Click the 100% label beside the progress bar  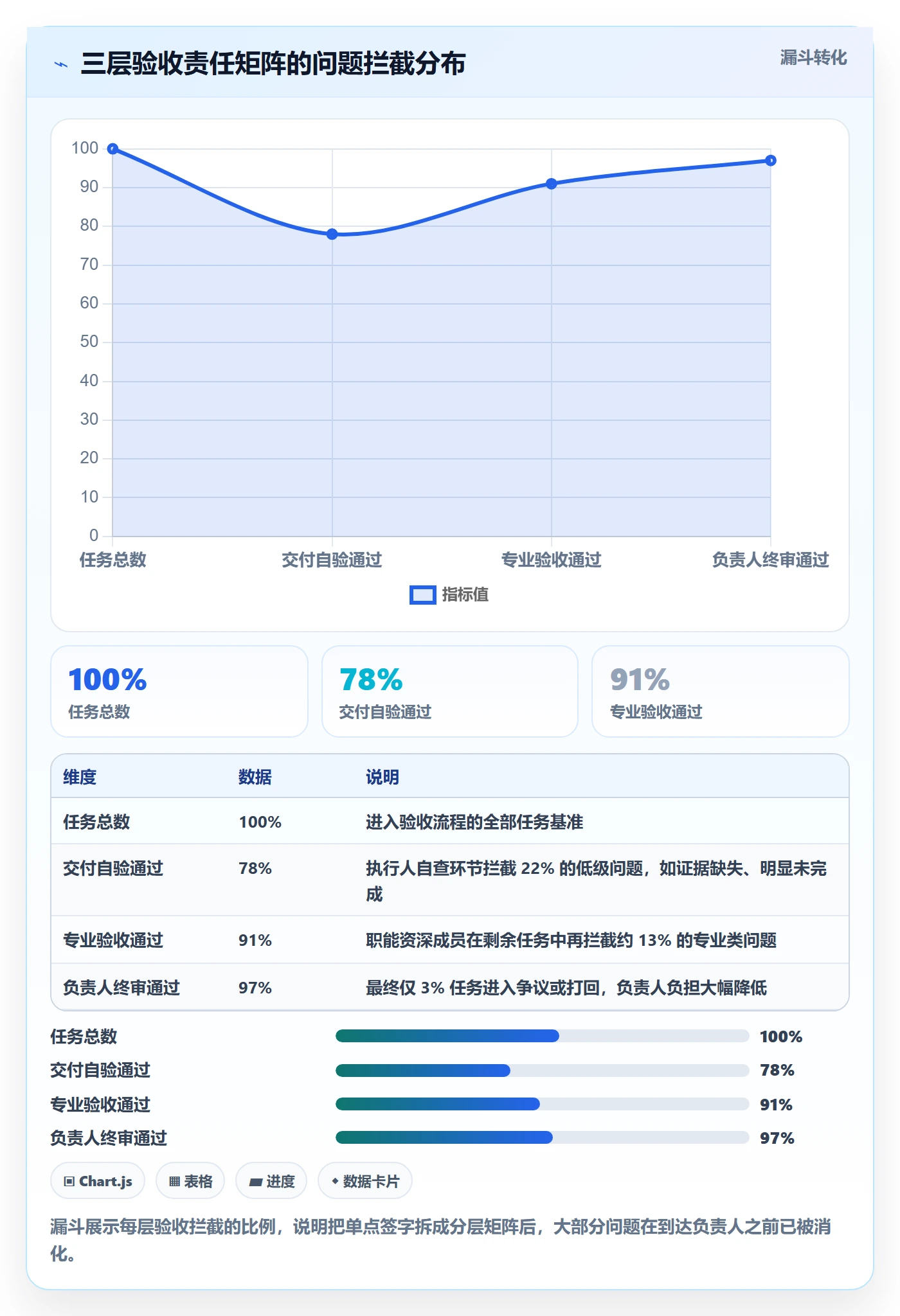pos(781,1036)
